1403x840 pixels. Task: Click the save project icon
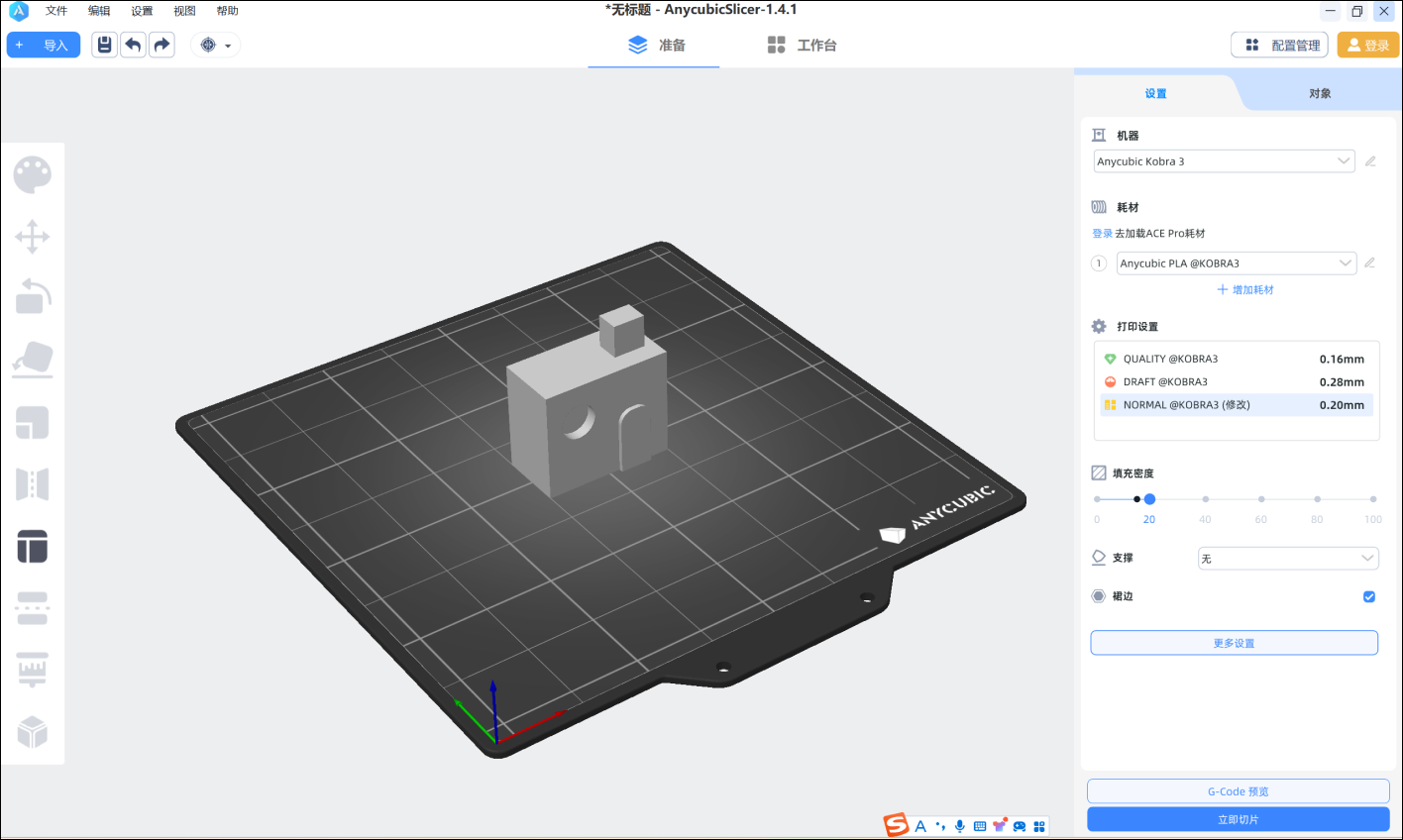coord(104,45)
